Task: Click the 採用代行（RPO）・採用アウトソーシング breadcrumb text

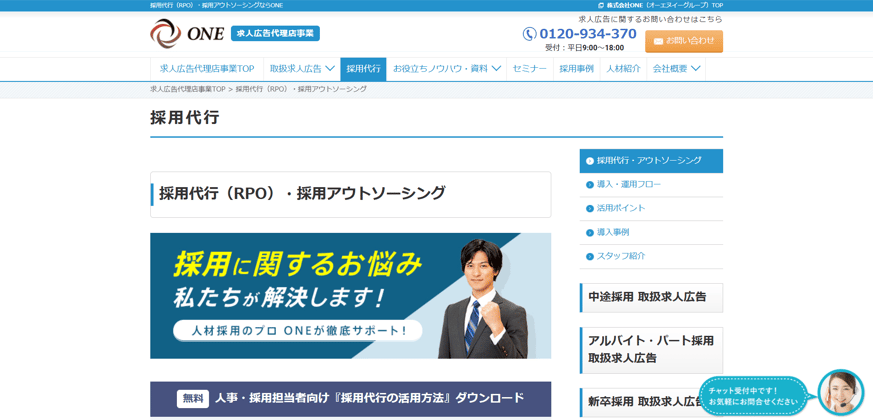Action: (x=301, y=89)
